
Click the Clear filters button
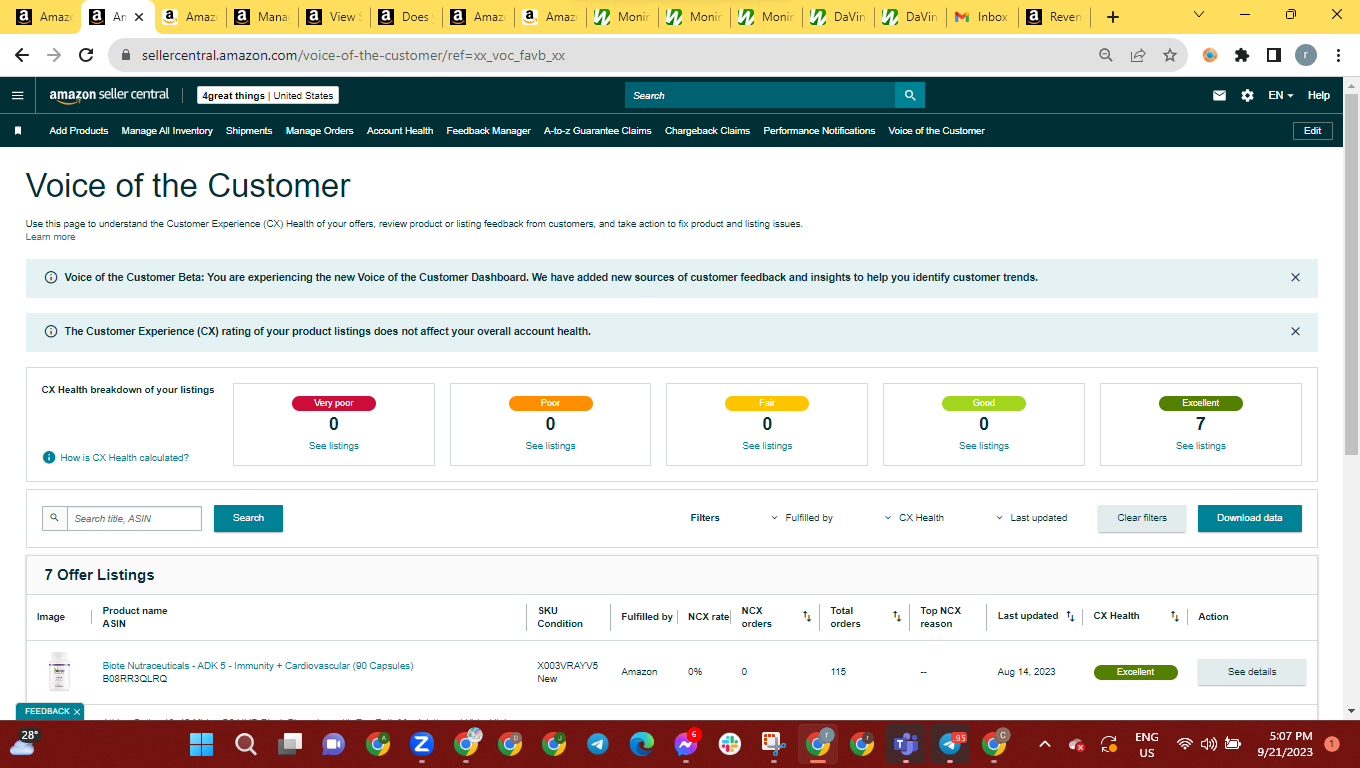pyautogui.click(x=1142, y=518)
